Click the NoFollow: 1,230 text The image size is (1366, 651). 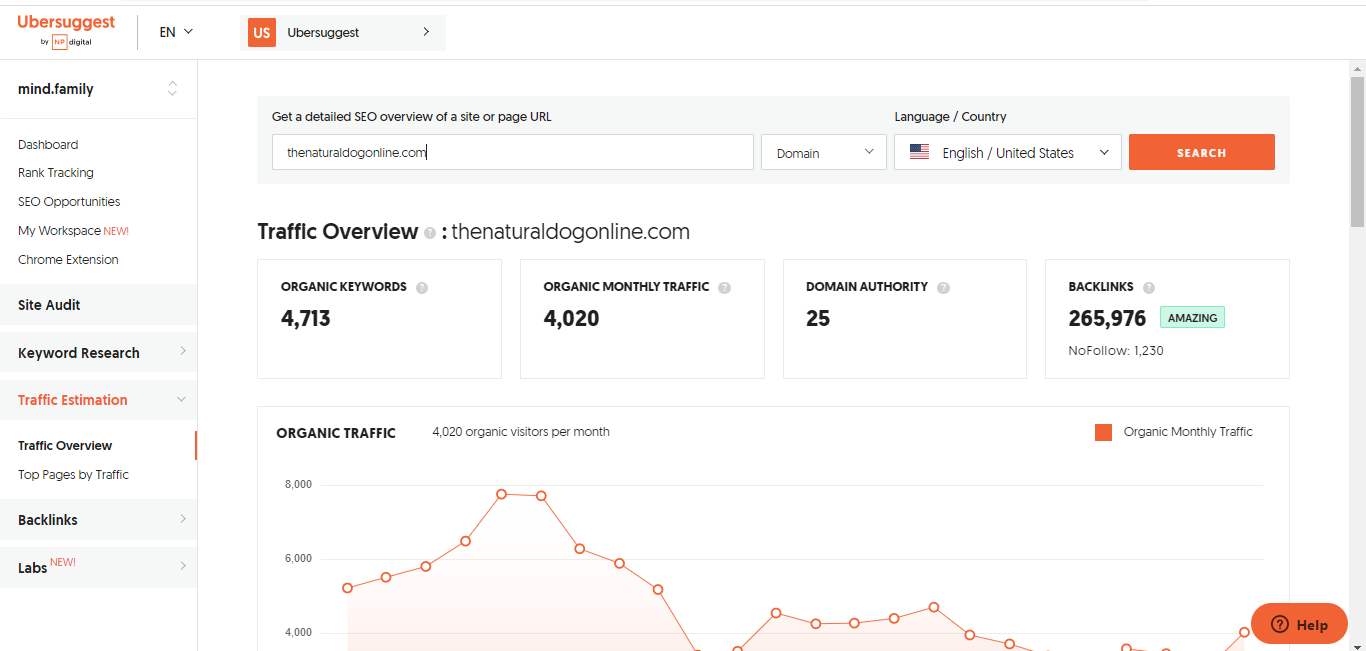tap(1116, 351)
